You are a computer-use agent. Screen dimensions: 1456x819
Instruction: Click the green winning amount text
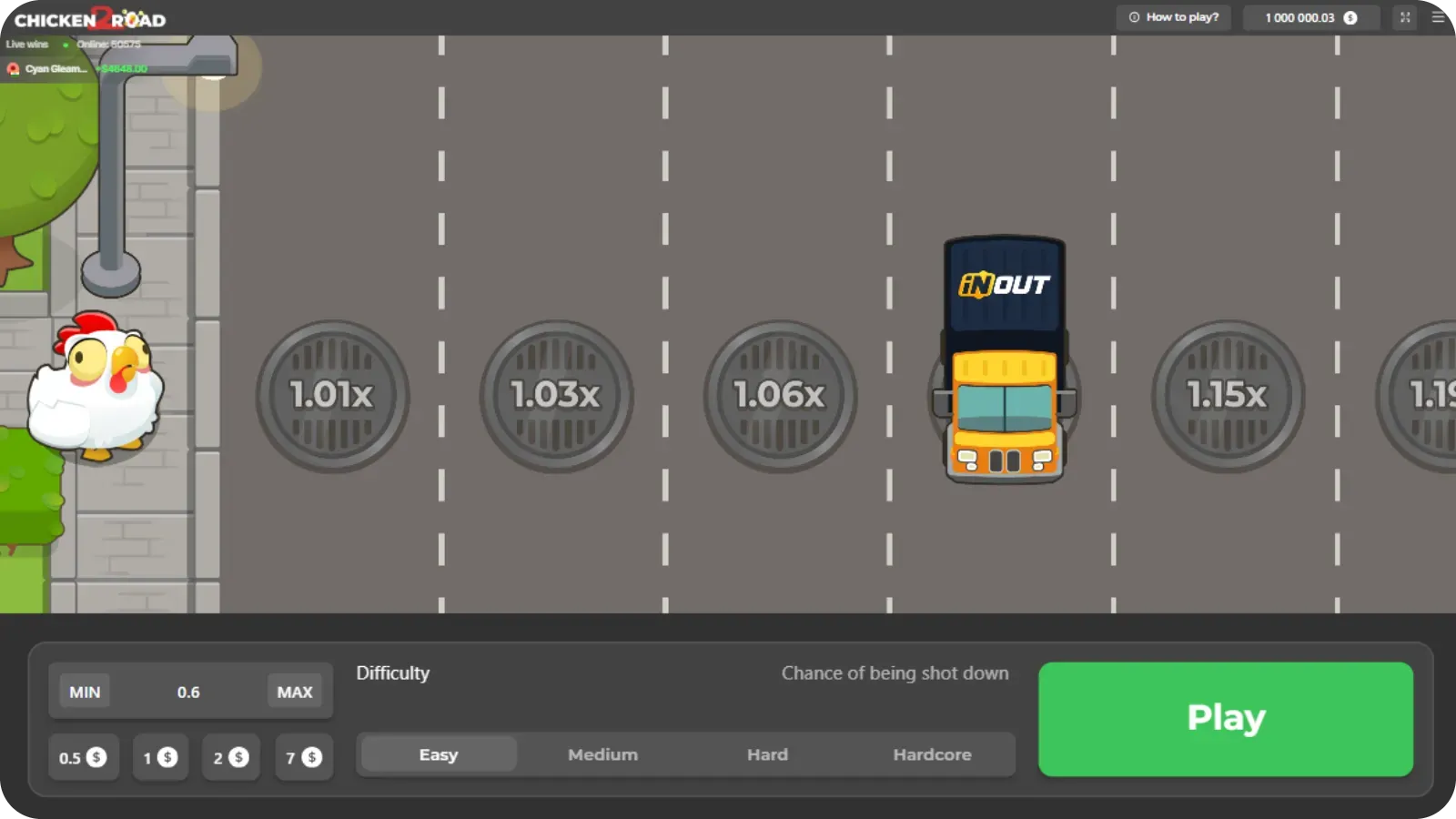coord(123,69)
